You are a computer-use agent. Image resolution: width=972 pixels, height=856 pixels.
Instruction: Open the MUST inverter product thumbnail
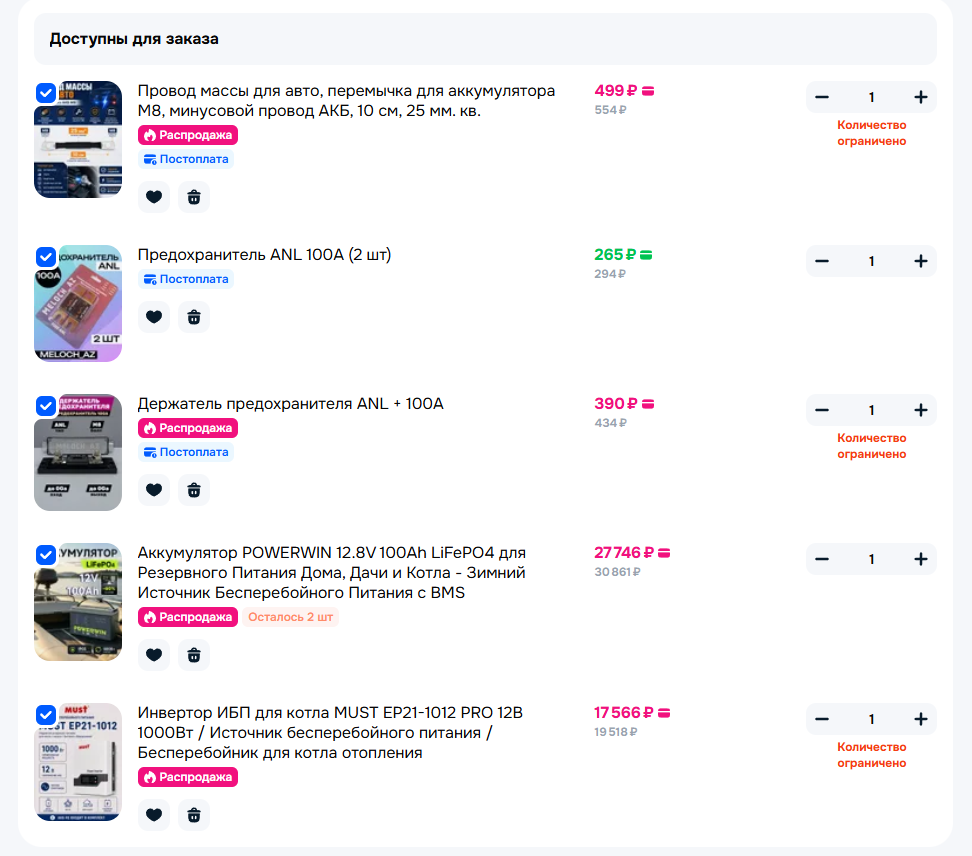point(78,762)
